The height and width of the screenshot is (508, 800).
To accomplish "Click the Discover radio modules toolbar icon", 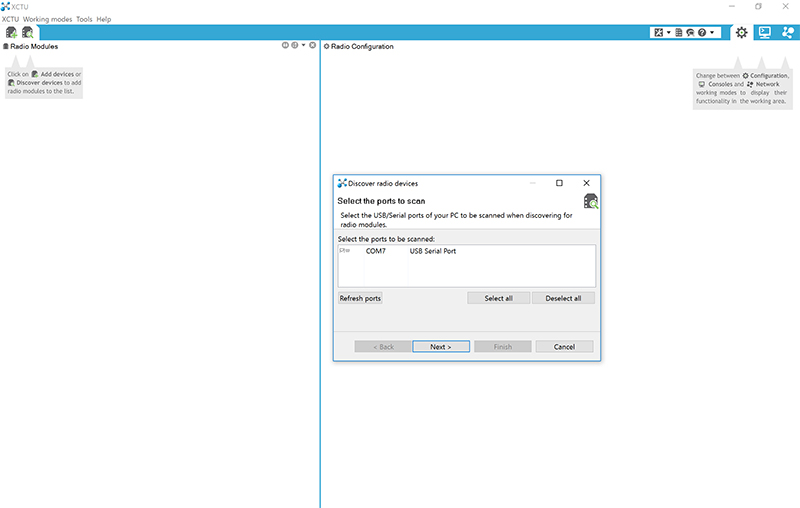I will click(x=28, y=33).
